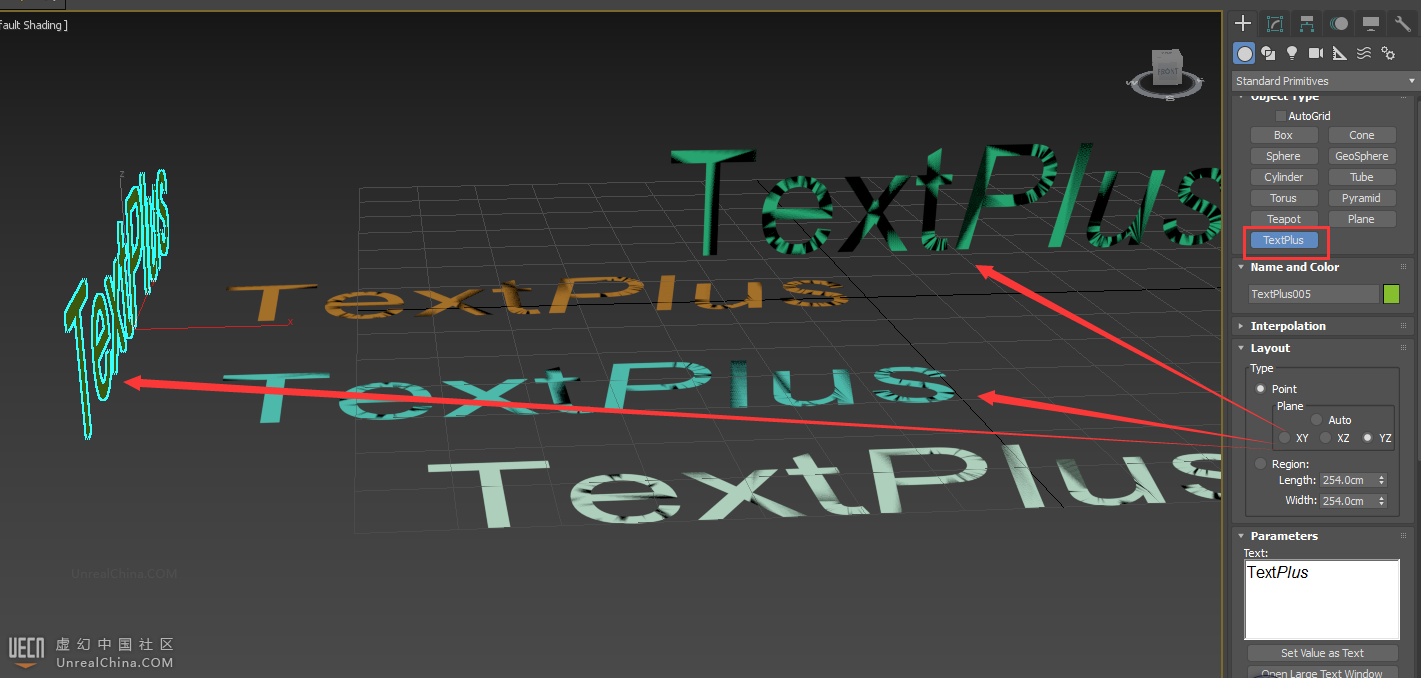Toggle the TextPlus object button
The width and height of the screenshot is (1421, 678).
(1283, 240)
